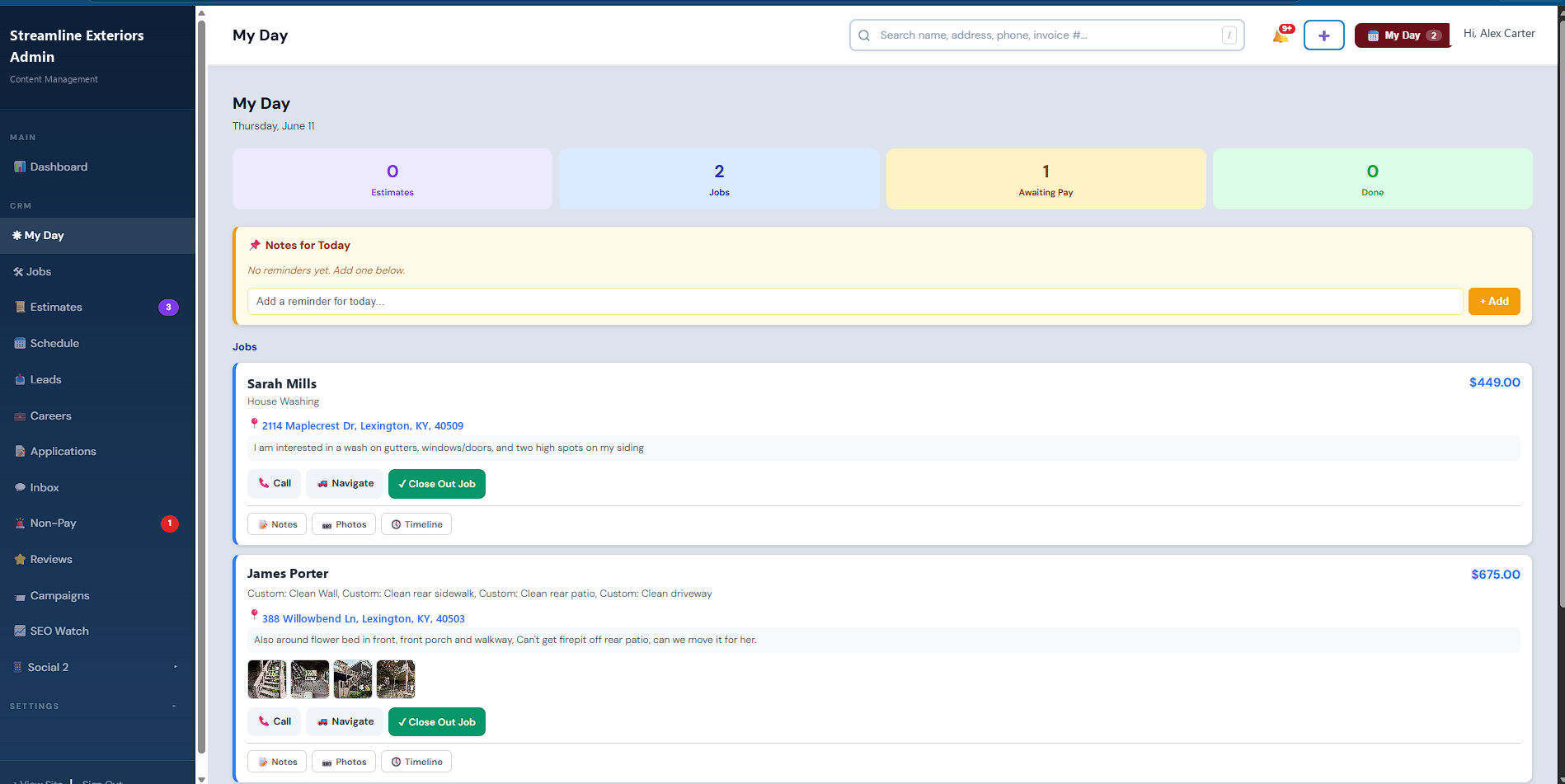Viewport: 1565px width, 784px height.
Task: Expand the Social 2 submenu arrow
Action: coord(175,667)
